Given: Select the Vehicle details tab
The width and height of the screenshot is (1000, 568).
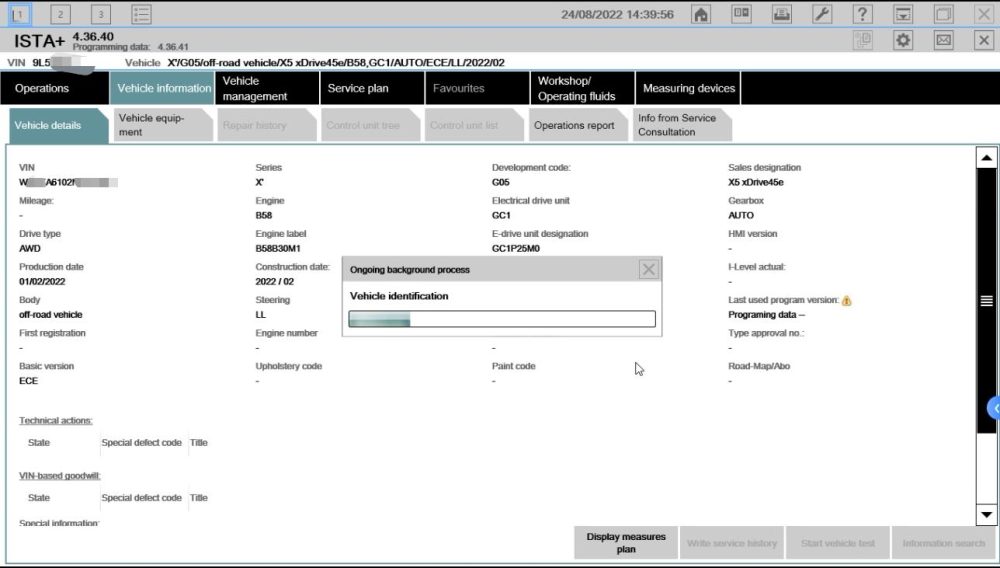Looking at the screenshot, I should 57,126.
